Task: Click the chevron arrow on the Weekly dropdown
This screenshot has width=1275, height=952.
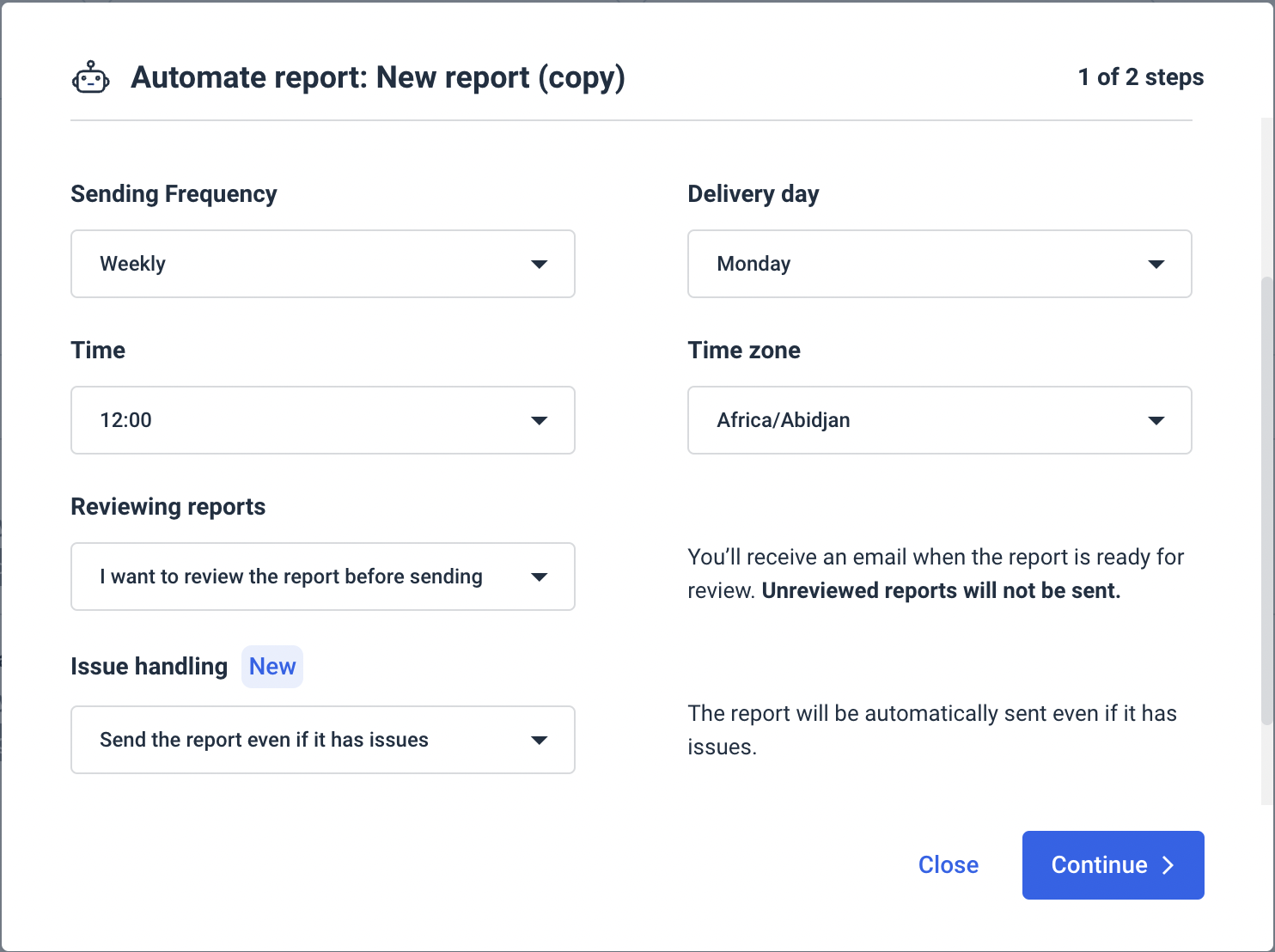Action: click(x=540, y=264)
